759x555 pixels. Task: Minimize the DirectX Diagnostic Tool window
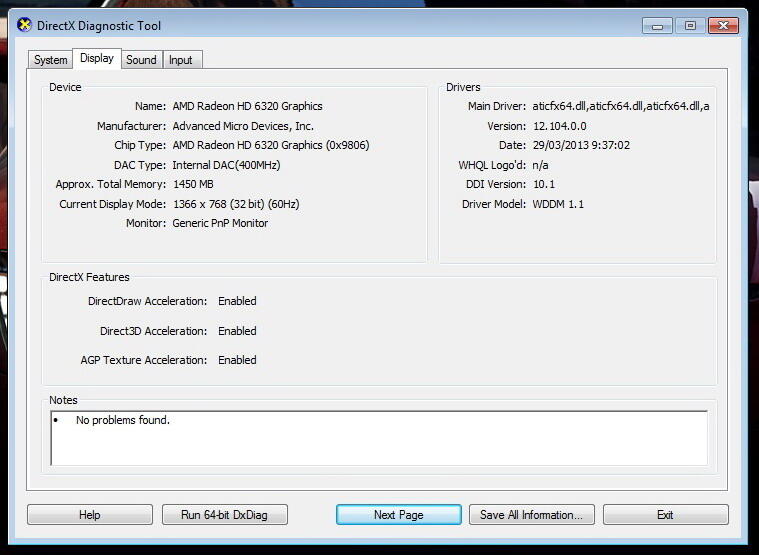point(657,26)
